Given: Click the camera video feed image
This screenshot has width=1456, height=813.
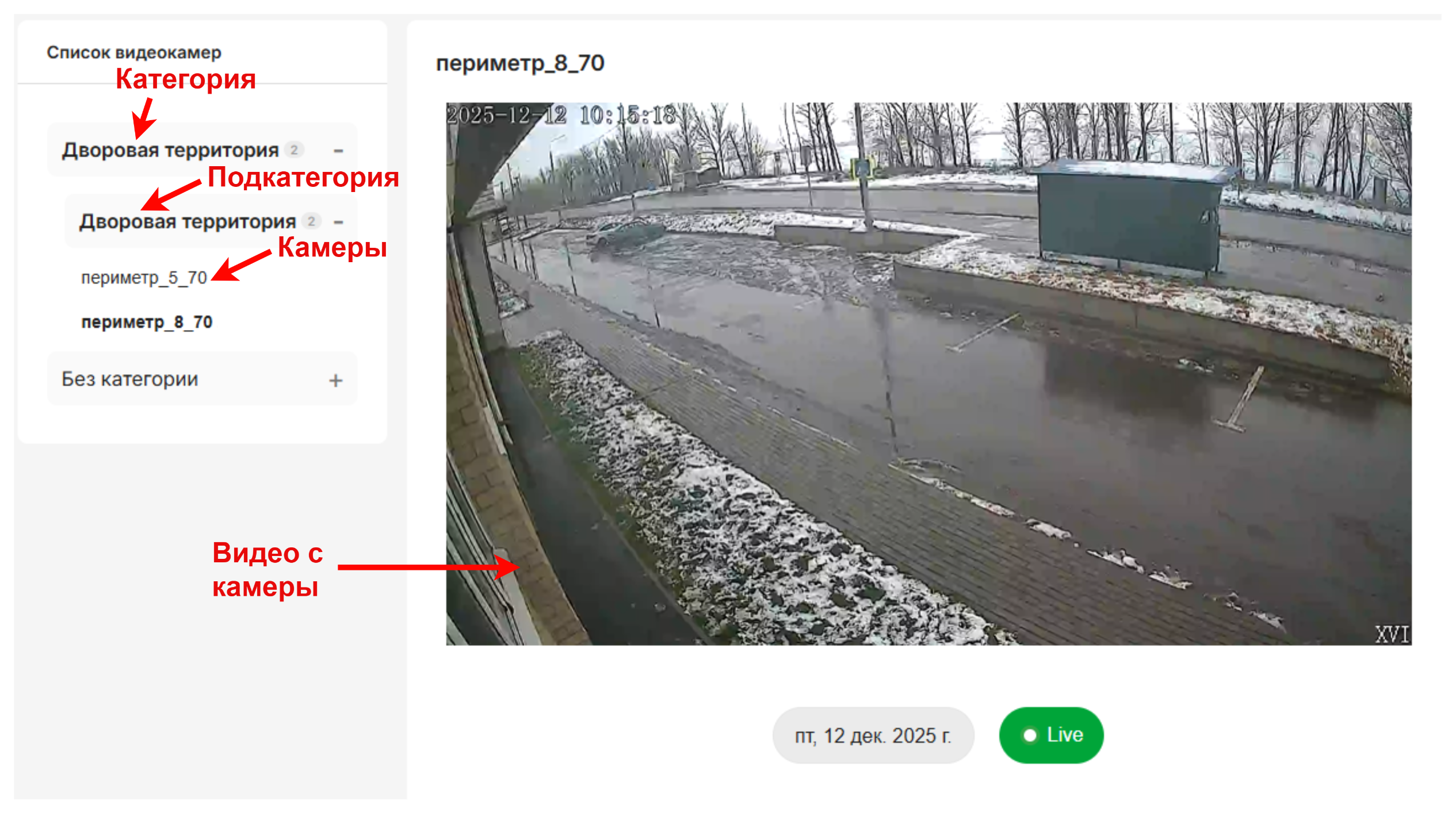Looking at the screenshot, I should click(928, 374).
